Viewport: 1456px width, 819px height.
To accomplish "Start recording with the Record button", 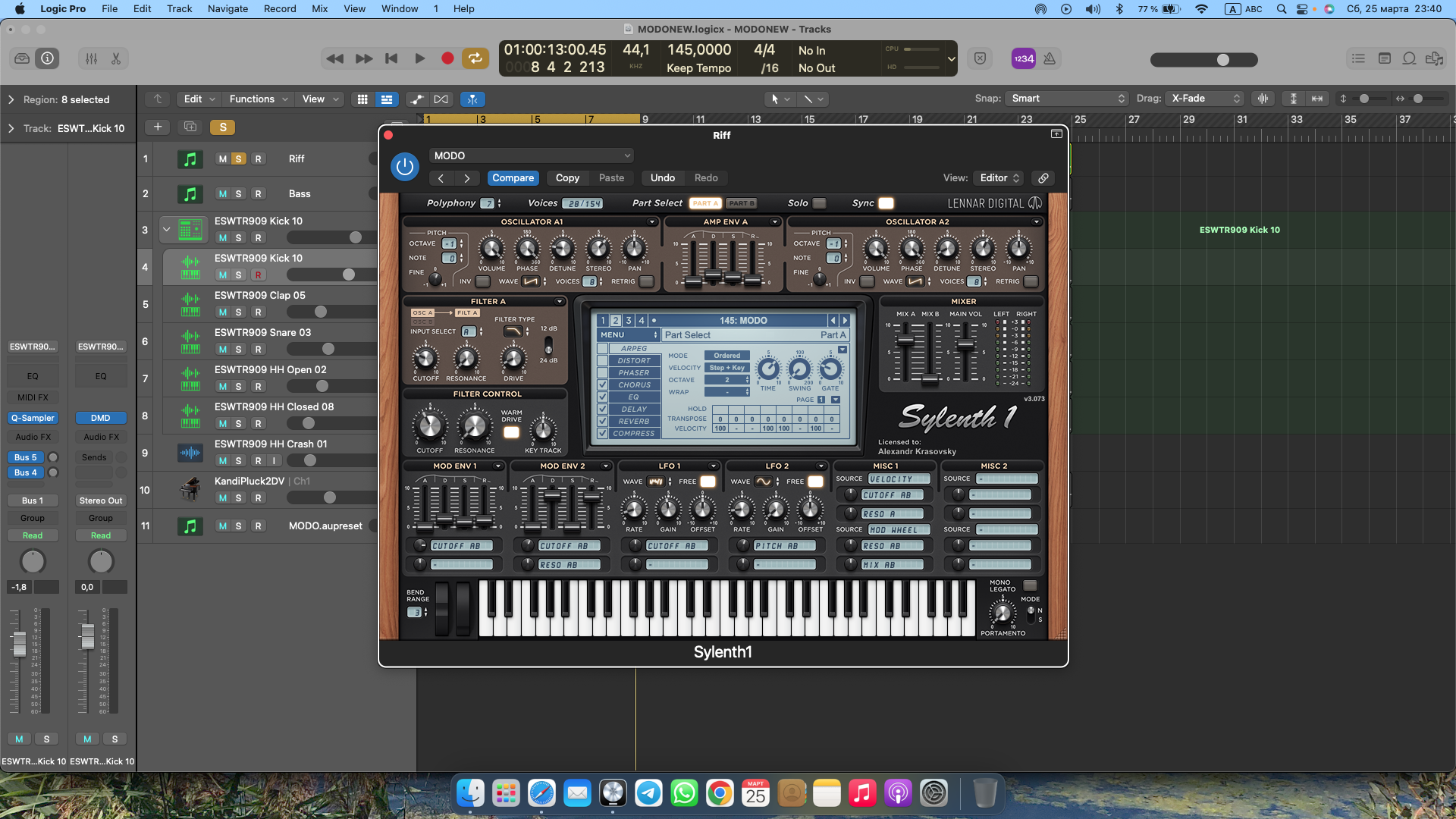I will pos(447,58).
